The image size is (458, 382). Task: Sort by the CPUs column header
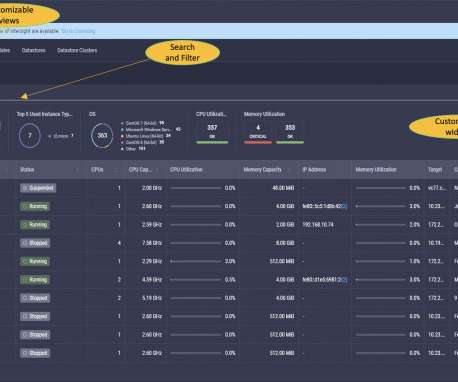97,170
